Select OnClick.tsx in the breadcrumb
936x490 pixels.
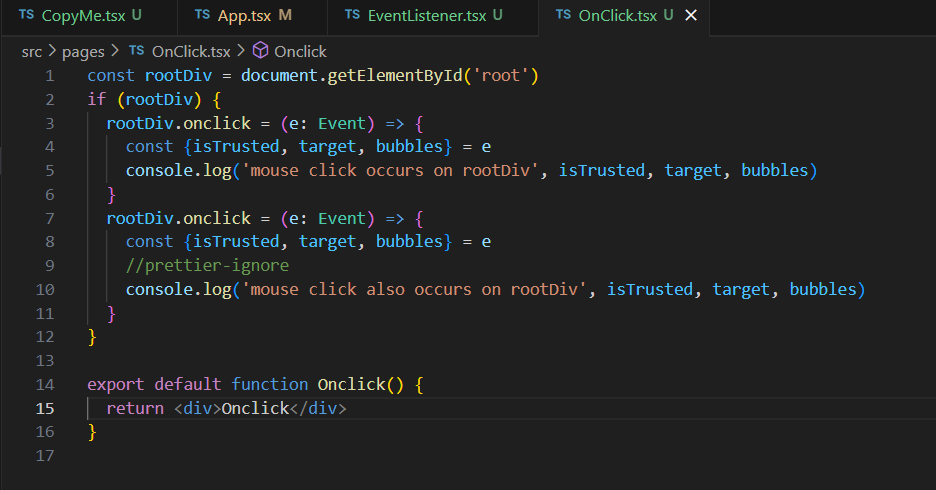point(191,52)
